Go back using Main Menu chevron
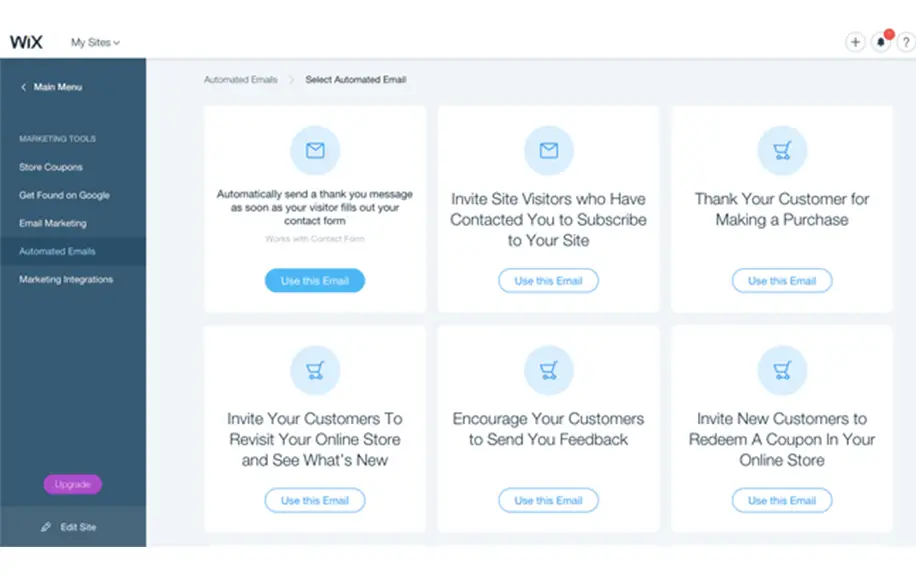The image size is (916, 573). 23,87
